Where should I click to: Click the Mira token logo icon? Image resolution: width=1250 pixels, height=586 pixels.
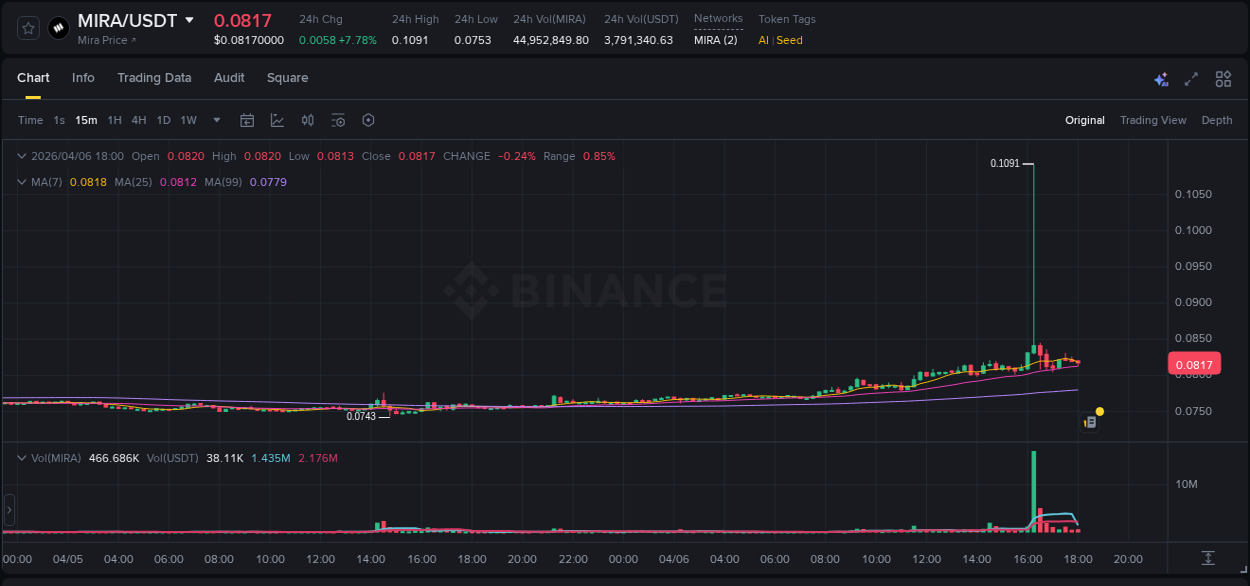pyautogui.click(x=59, y=28)
